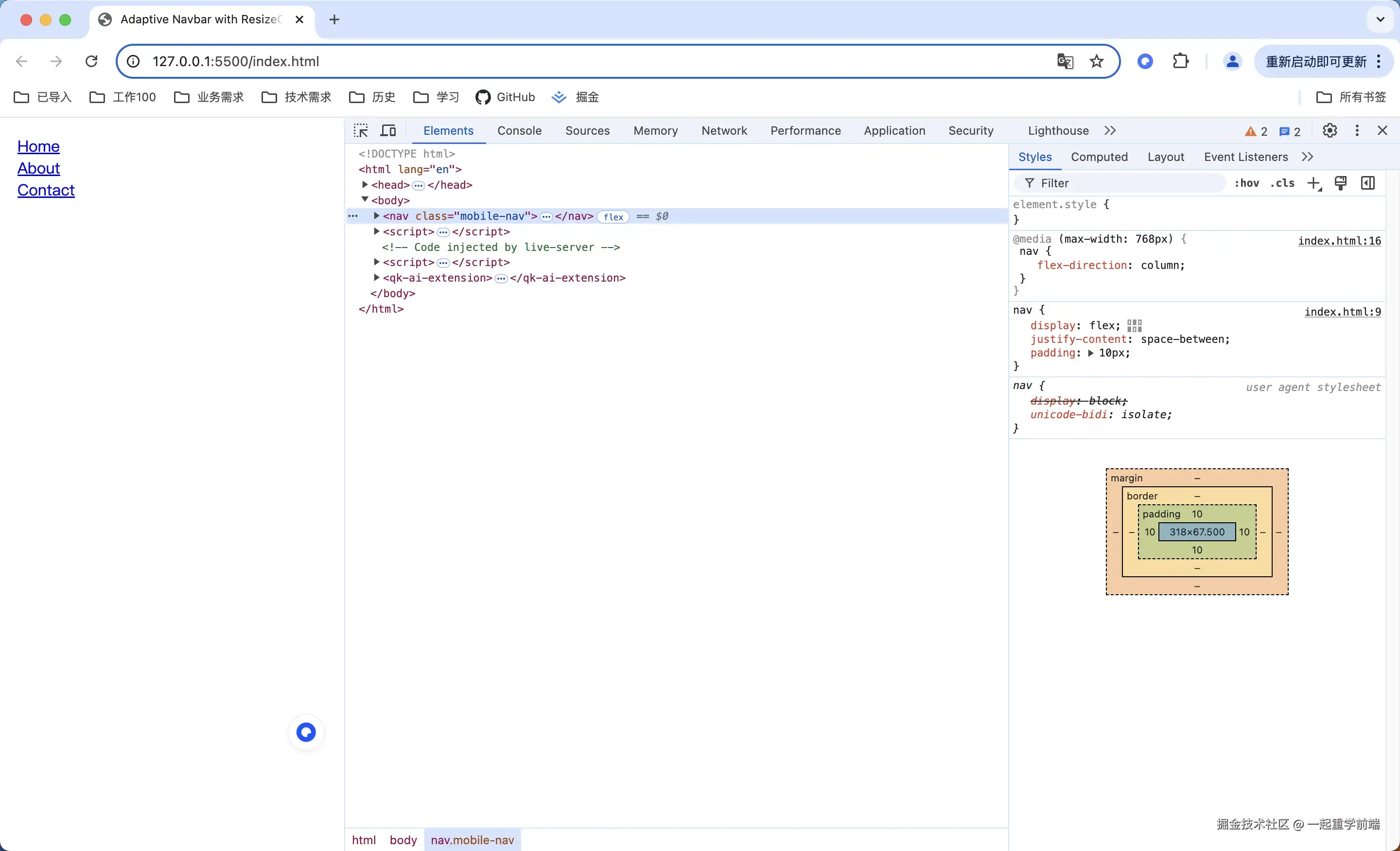Toggle the computed styles sidebar icon
The image size is (1400, 851).
tap(1368, 183)
